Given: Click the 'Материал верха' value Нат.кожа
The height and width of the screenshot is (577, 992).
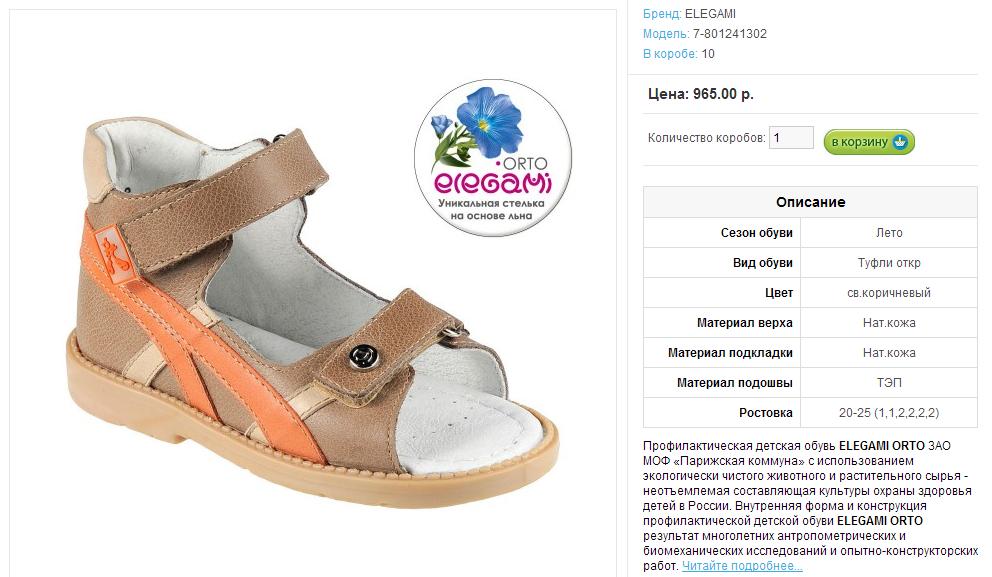Looking at the screenshot, I should (889, 323).
